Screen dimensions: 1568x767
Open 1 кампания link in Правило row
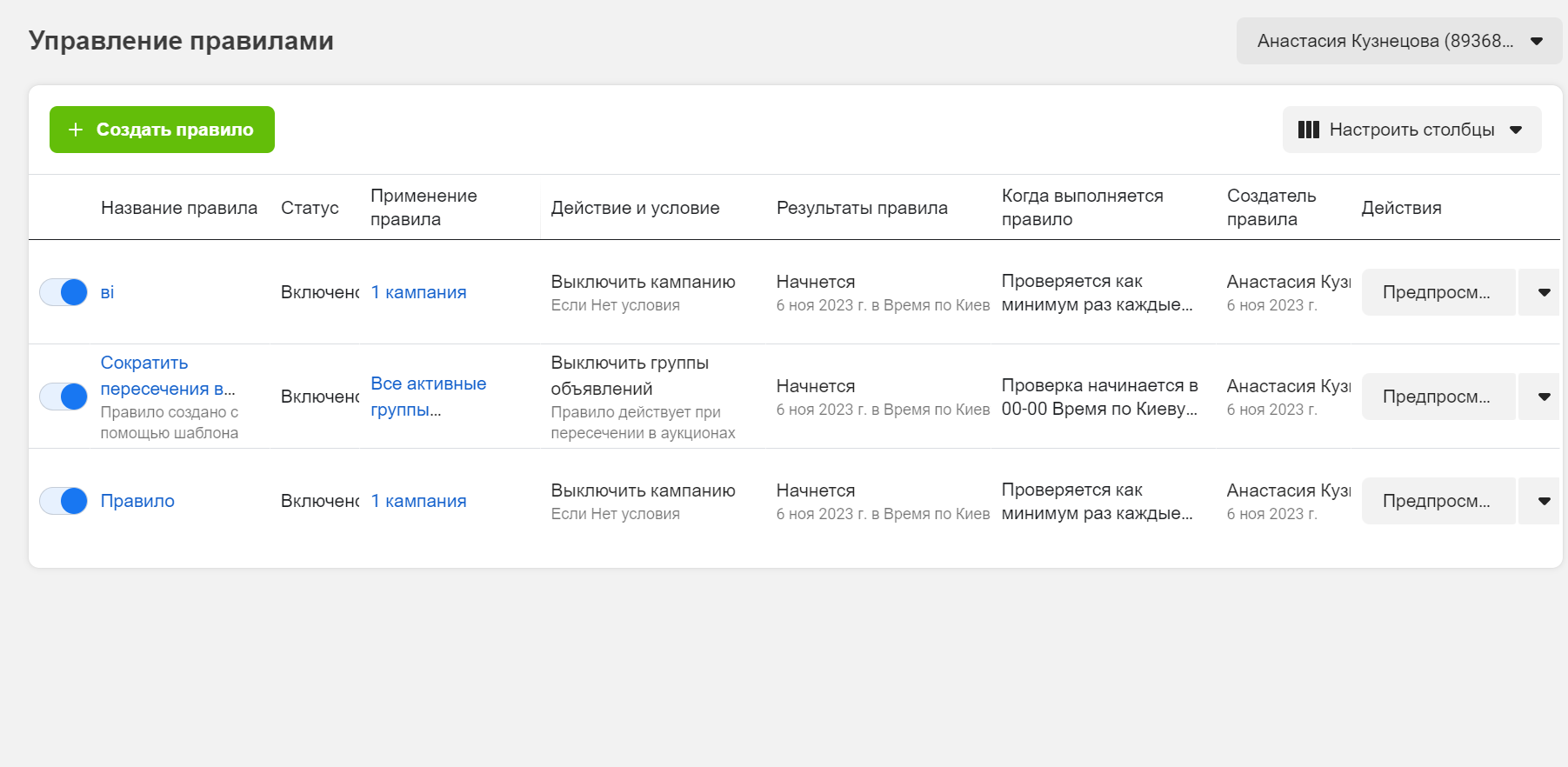pos(418,501)
